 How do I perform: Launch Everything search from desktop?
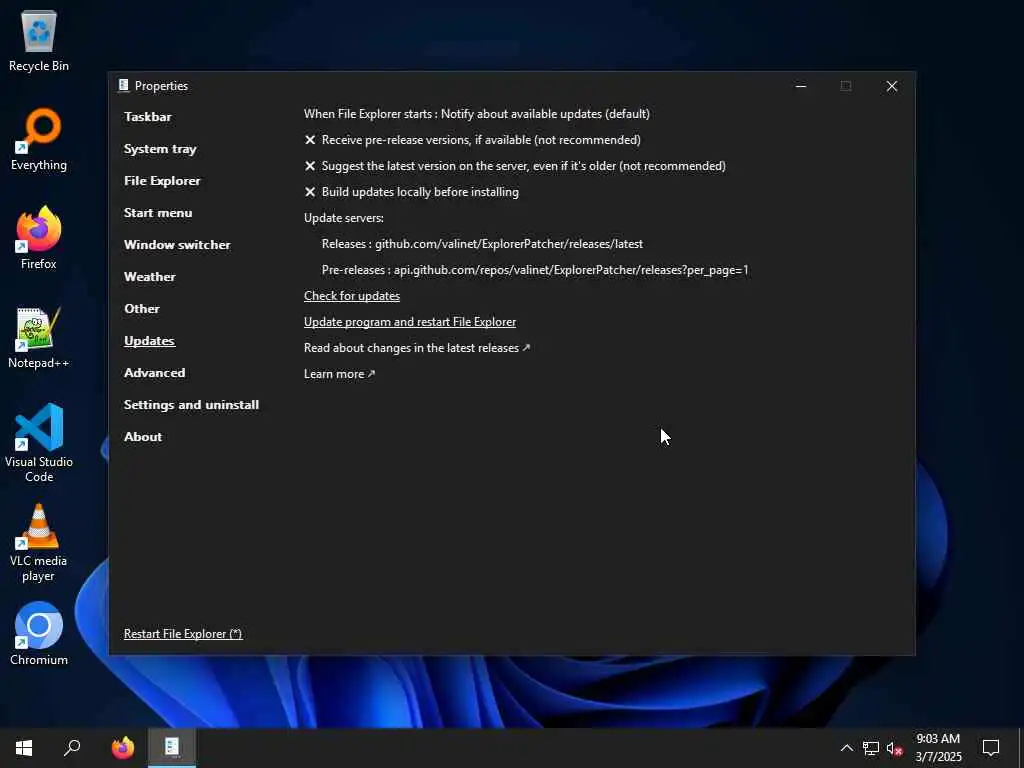(x=39, y=140)
